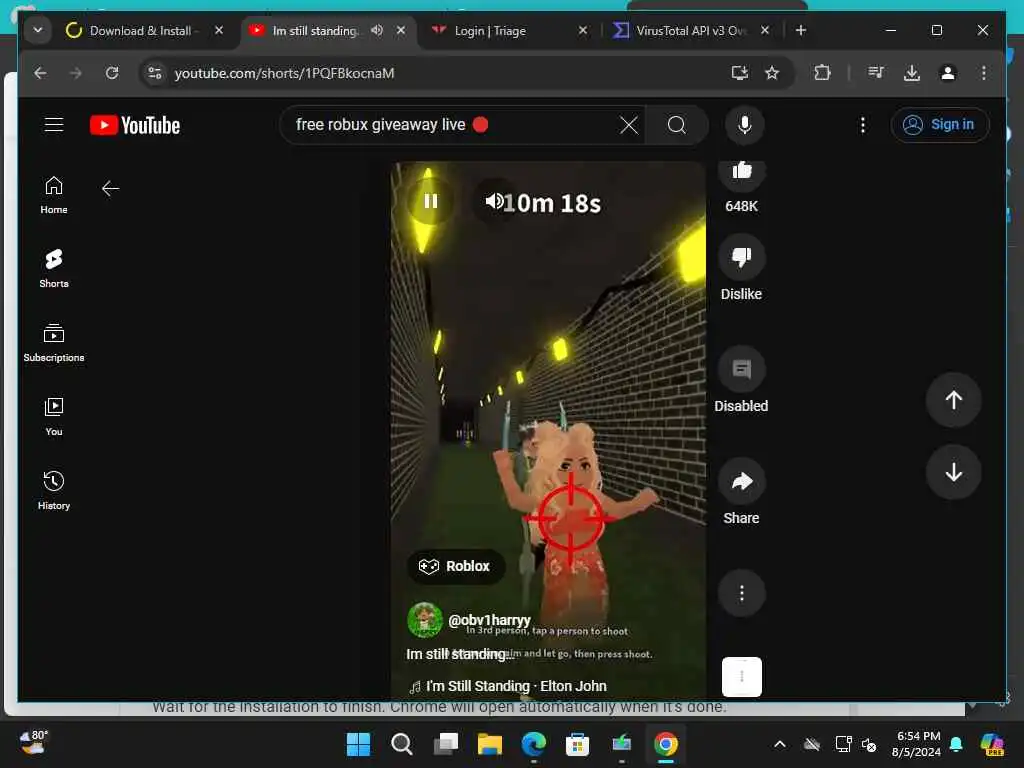This screenshot has width=1024, height=768.
Task: Expand hidden system tray icons
Action: point(780,744)
